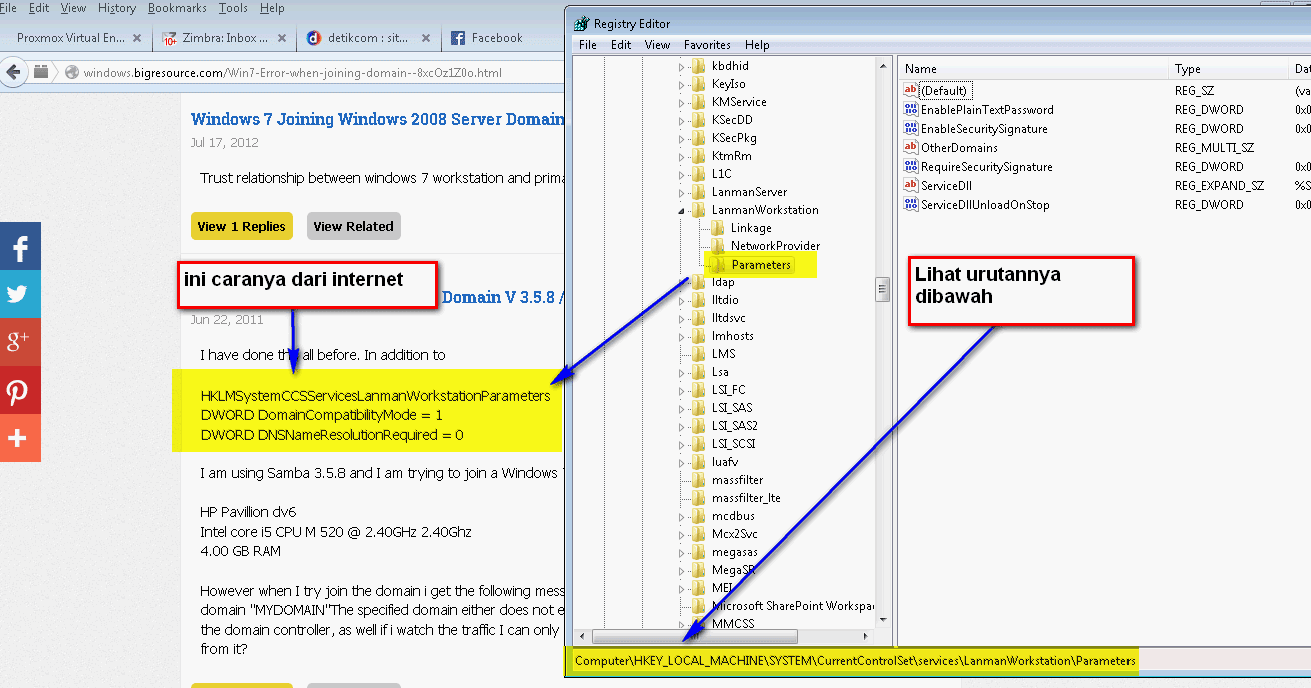Click the ServiceDllUnloadOnStop DWORD icon
The height and width of the screenshot is (688, 1311).
pos(910,205)
